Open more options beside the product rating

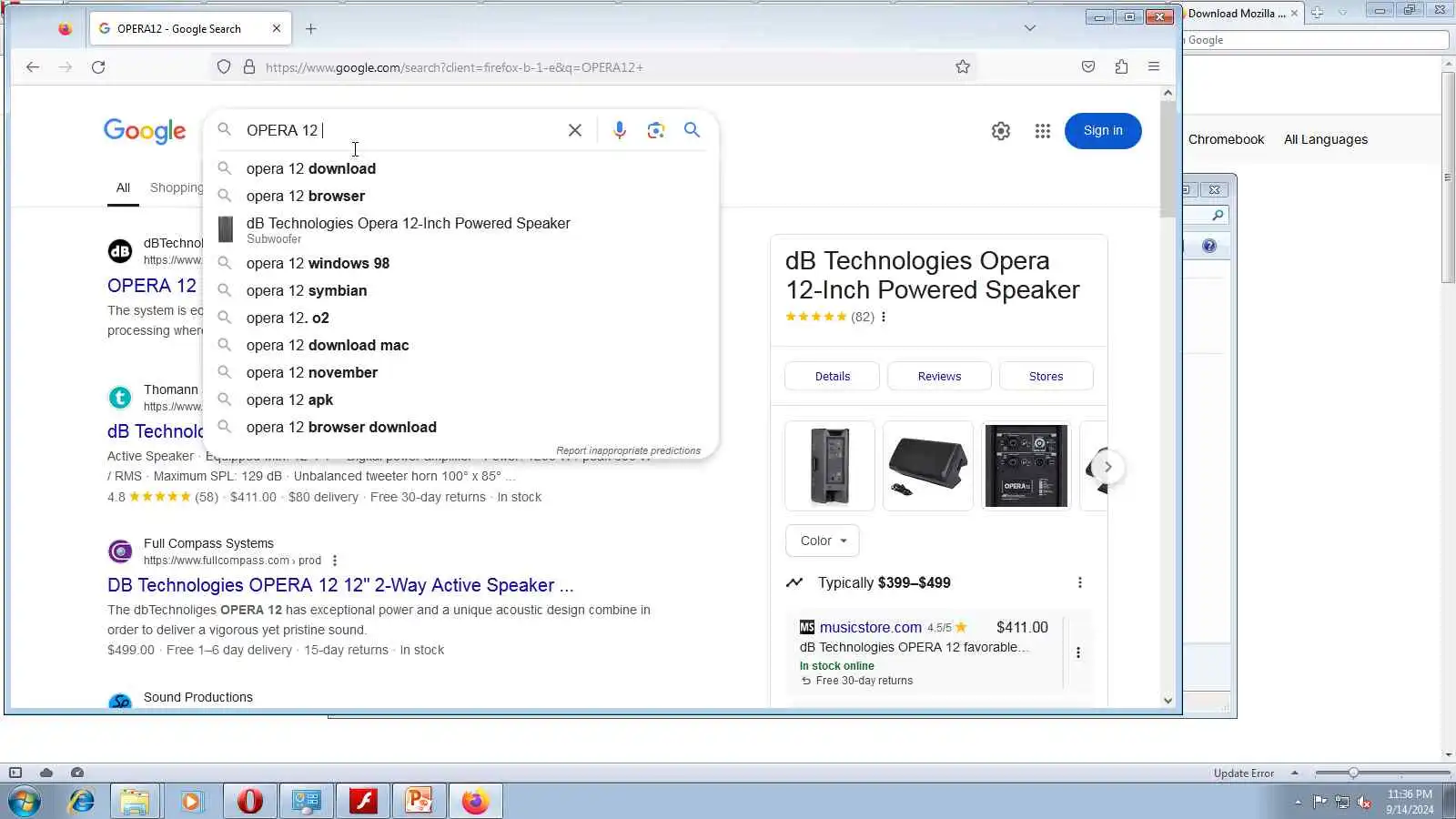[884, 317]
